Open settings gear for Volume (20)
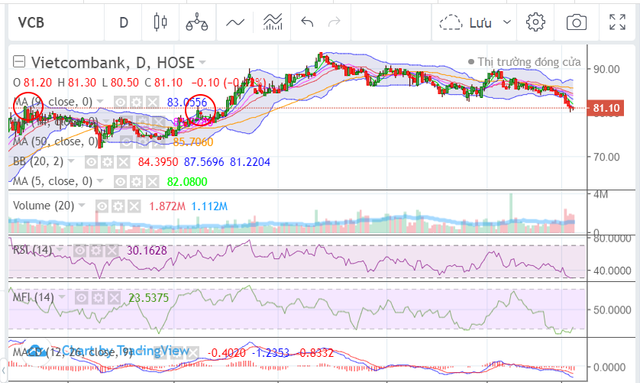This screenshot has height=383, width=640. (x=118, y=206)
